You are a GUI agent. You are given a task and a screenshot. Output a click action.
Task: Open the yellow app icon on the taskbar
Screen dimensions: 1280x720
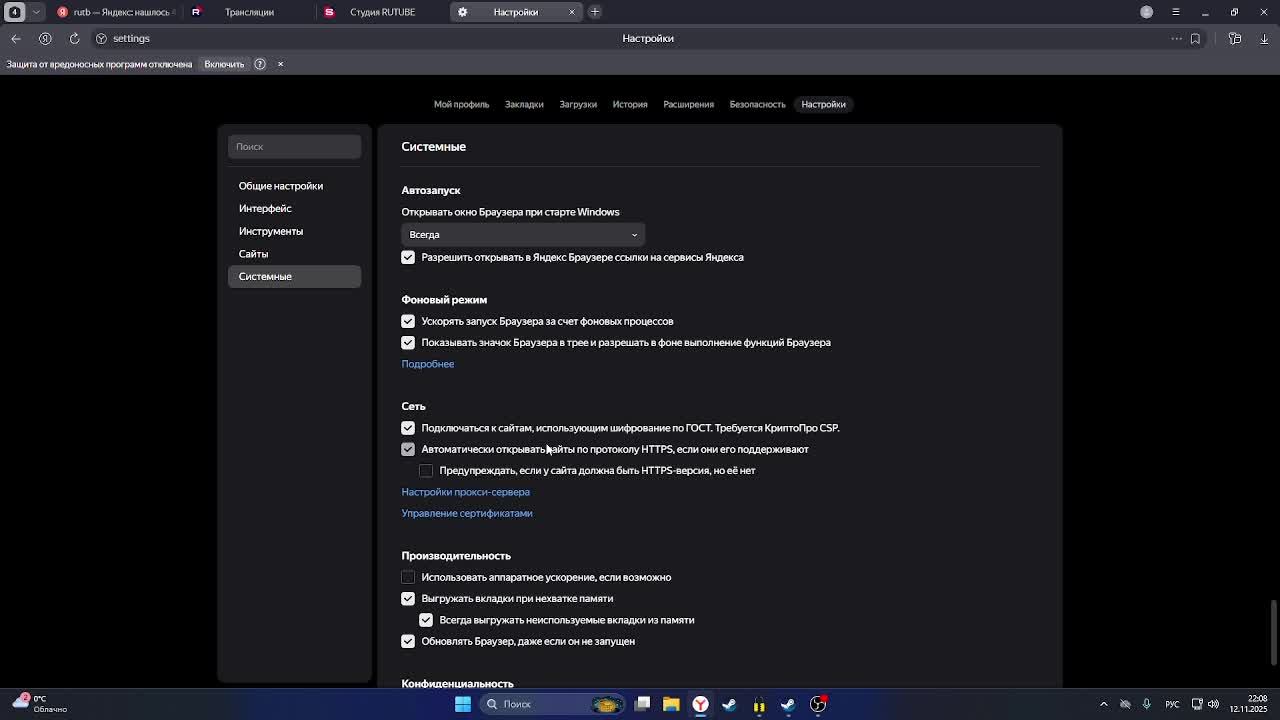(759, 704)
